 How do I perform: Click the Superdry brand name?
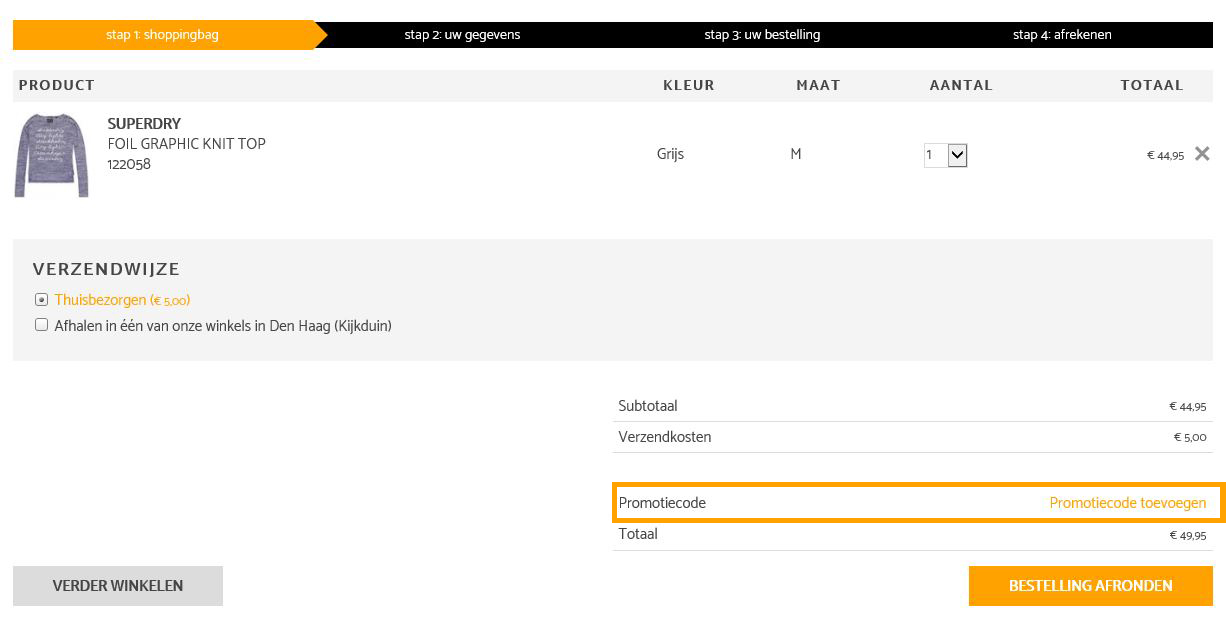pyautogui.click(x=144, y=124)
